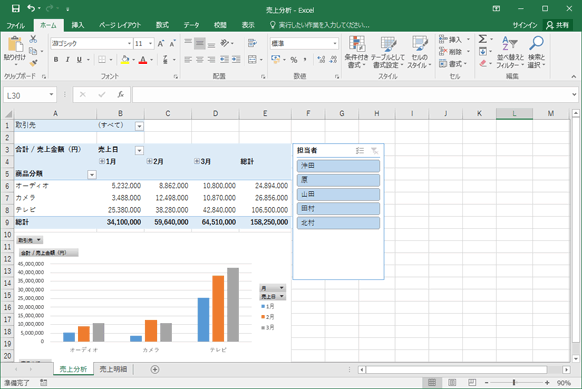
Task: Open the 数式 ribbon tab
Action: click(x=162, y=25)
